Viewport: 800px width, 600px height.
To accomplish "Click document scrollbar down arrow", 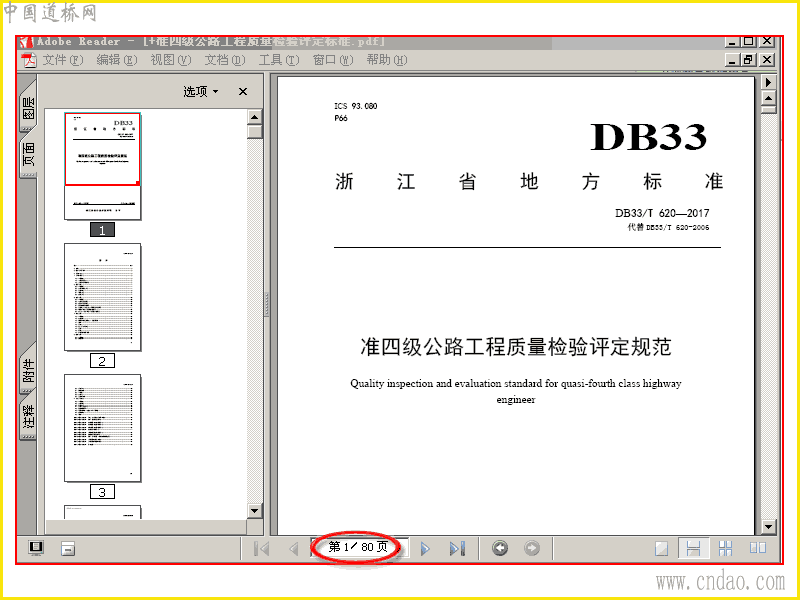I will point(768,527).
